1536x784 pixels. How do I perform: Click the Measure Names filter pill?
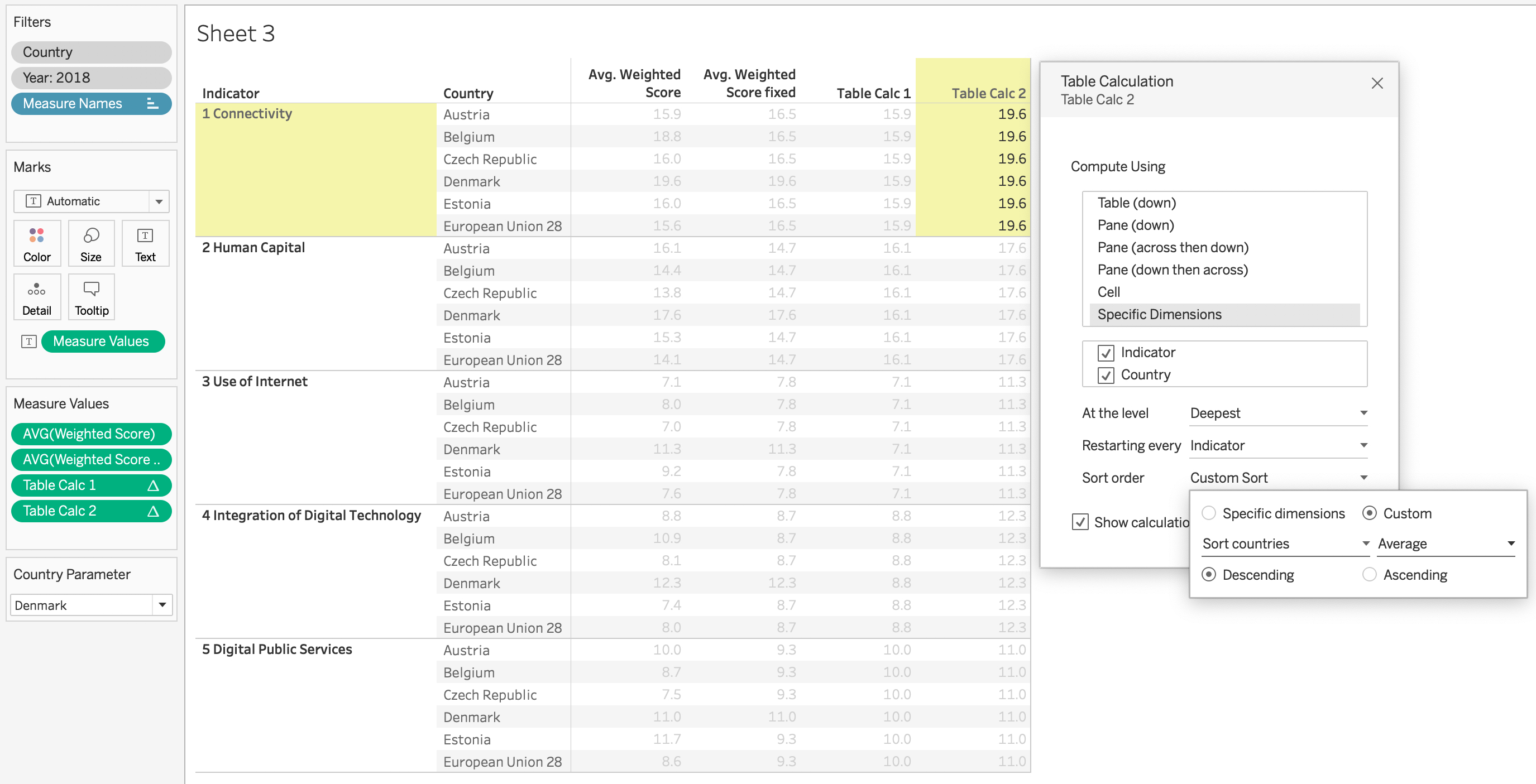[x=91, y=104]
